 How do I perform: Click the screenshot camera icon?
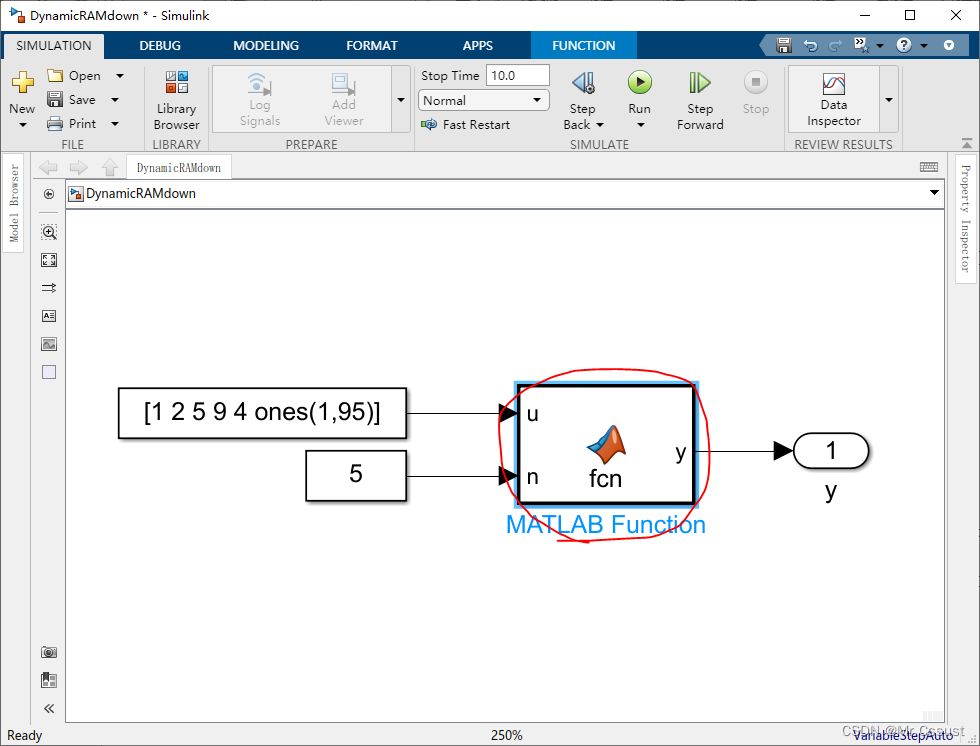49,652
